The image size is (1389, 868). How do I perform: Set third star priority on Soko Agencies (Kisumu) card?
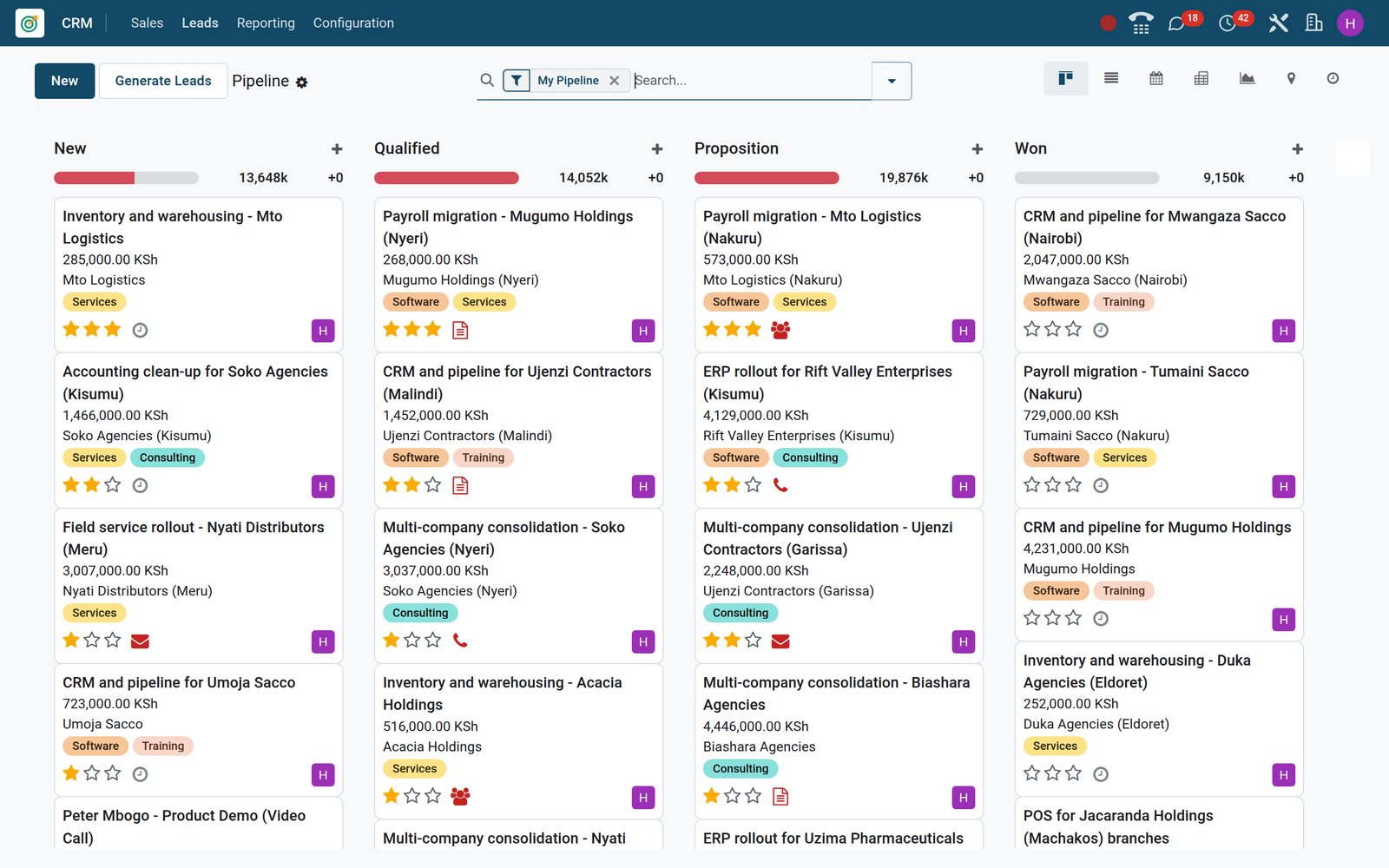tap(113, 484)
